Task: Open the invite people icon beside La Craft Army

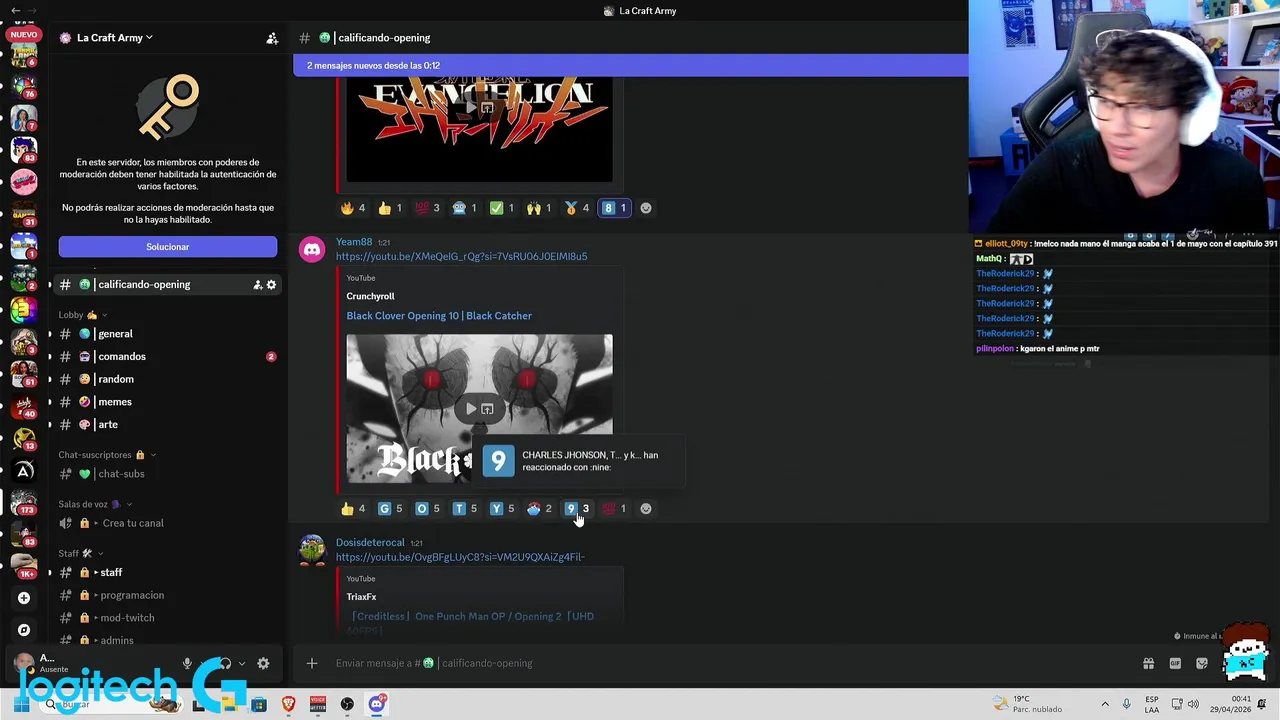Action: tap(272, 38)
